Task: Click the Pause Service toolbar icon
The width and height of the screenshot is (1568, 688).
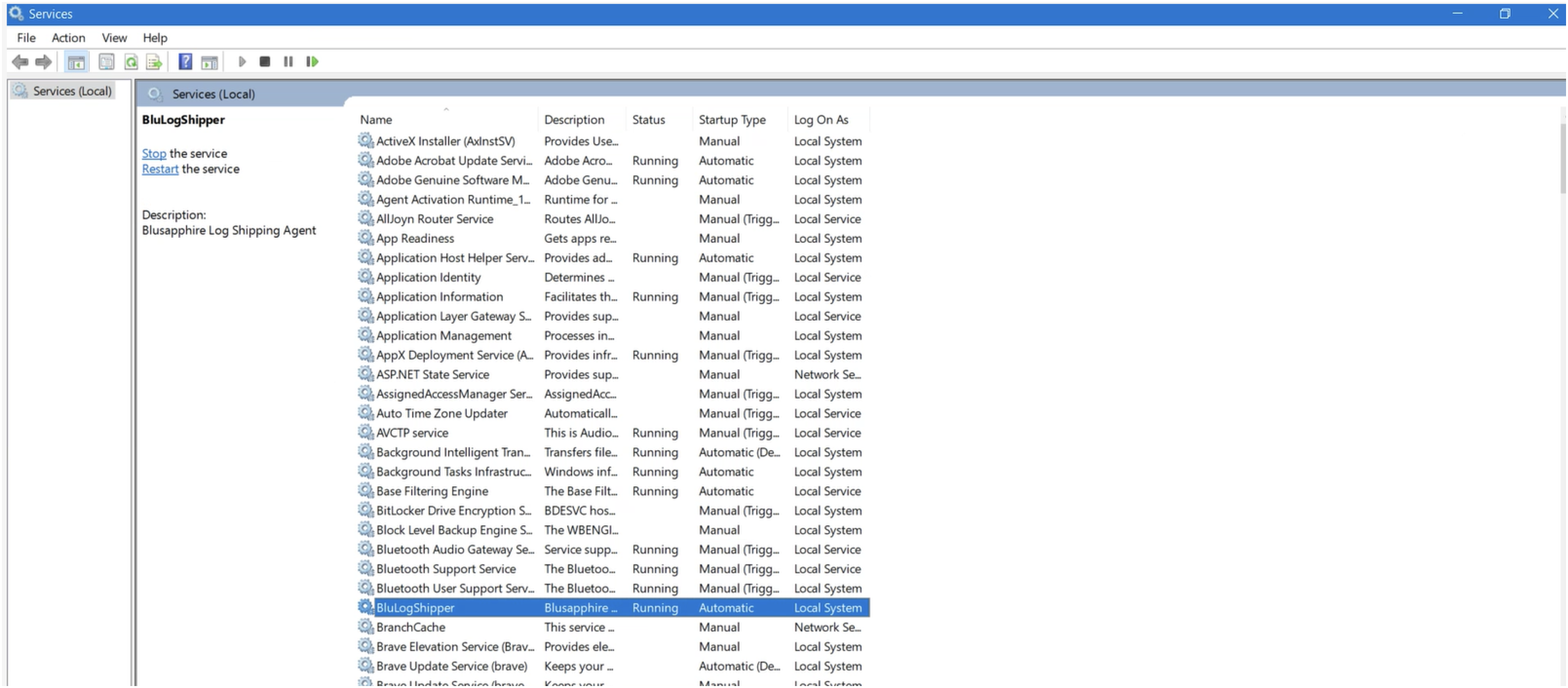Action: pos(288,61)
